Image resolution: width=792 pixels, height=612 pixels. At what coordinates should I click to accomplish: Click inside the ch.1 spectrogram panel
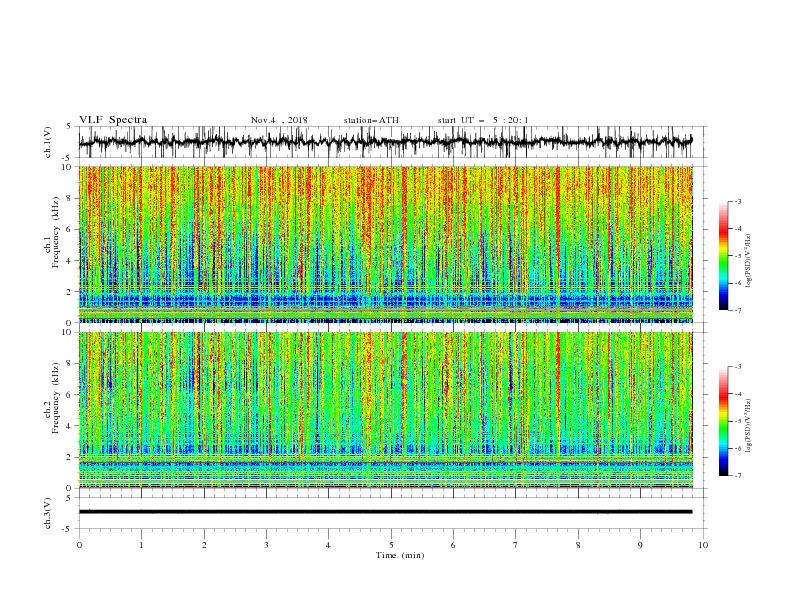386,244
